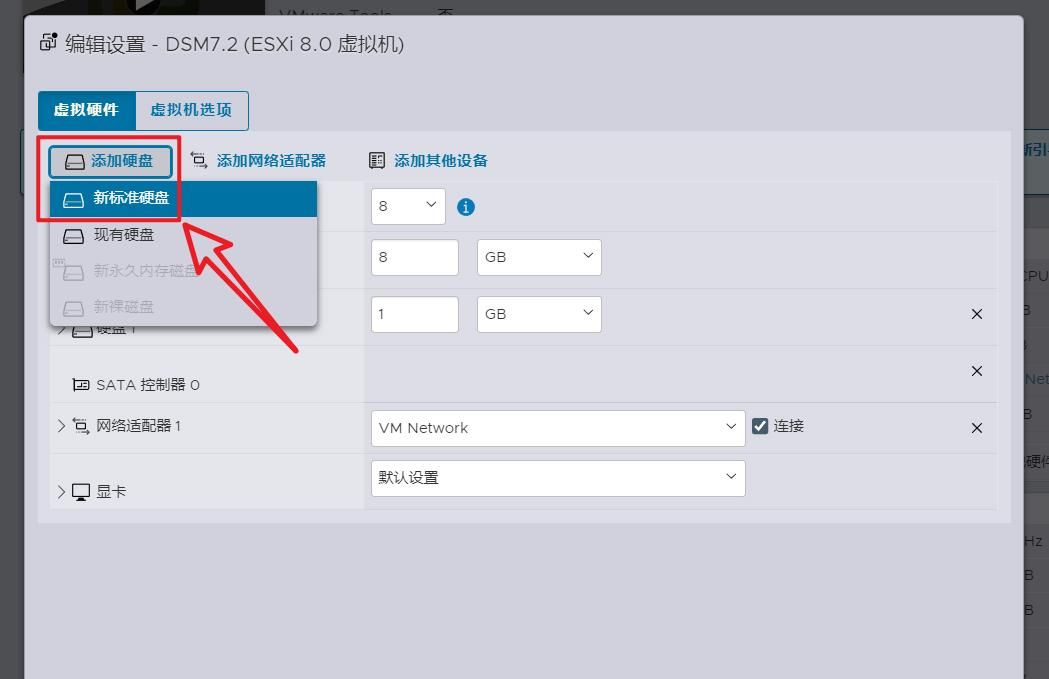Uncheck the network adapter Connect checkbox
This screenshot has height=679, width=1049.
coord(760,426)
